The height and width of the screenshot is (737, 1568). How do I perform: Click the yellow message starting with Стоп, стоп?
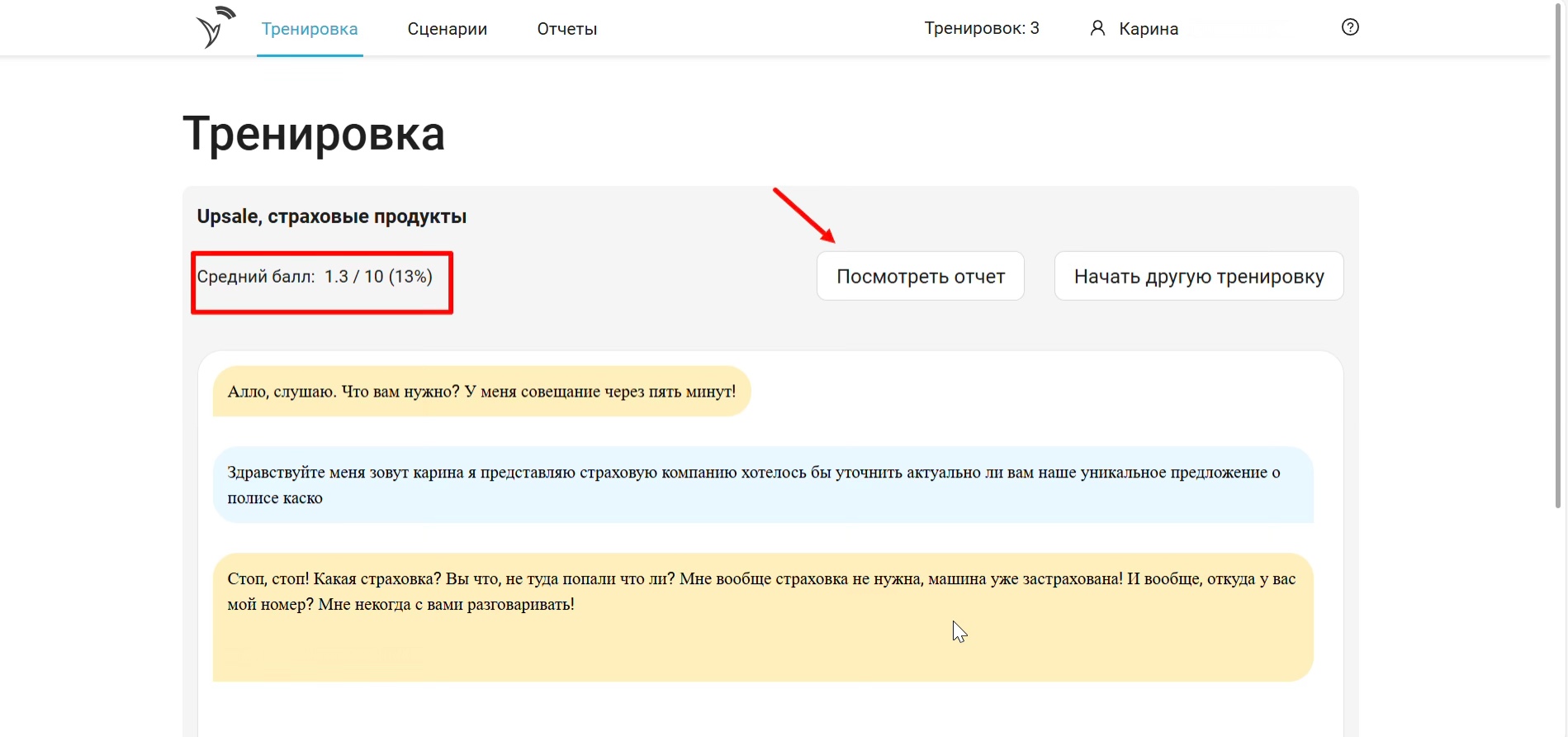[762, 616]
